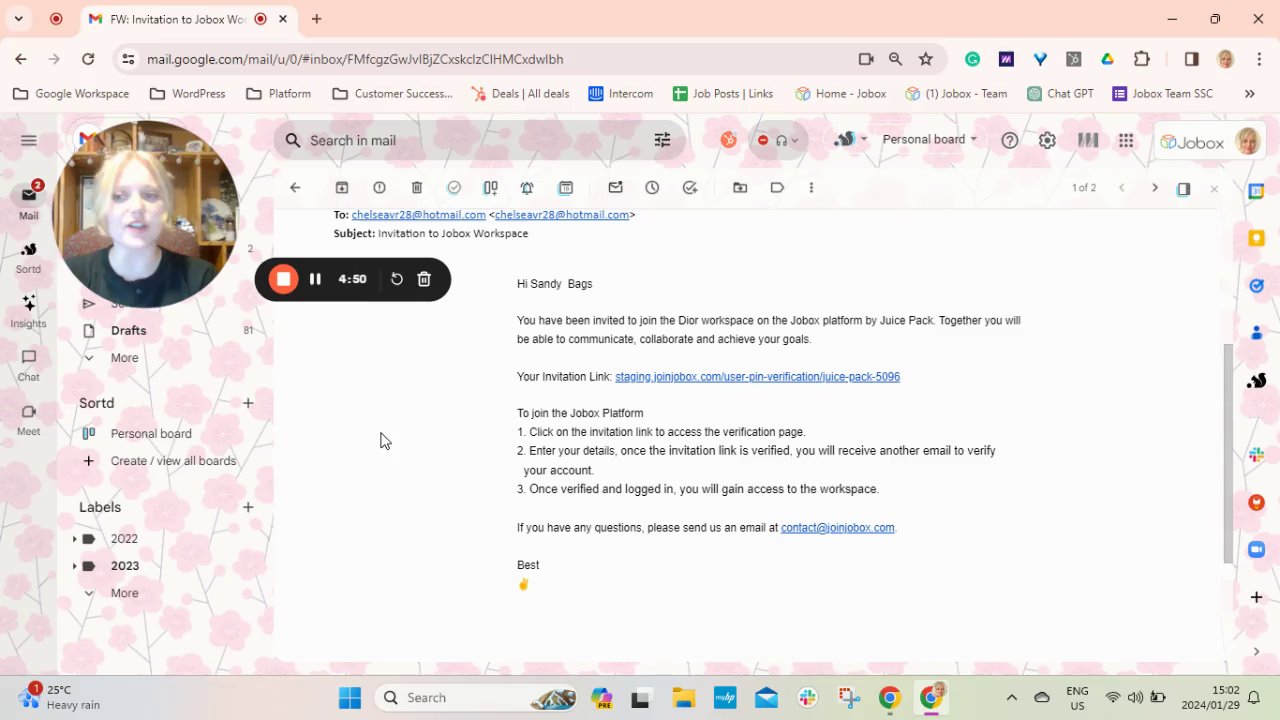
Task: Open Google Calendar in the side panel
Action: pyautogui.click(x=1257, y=191)
